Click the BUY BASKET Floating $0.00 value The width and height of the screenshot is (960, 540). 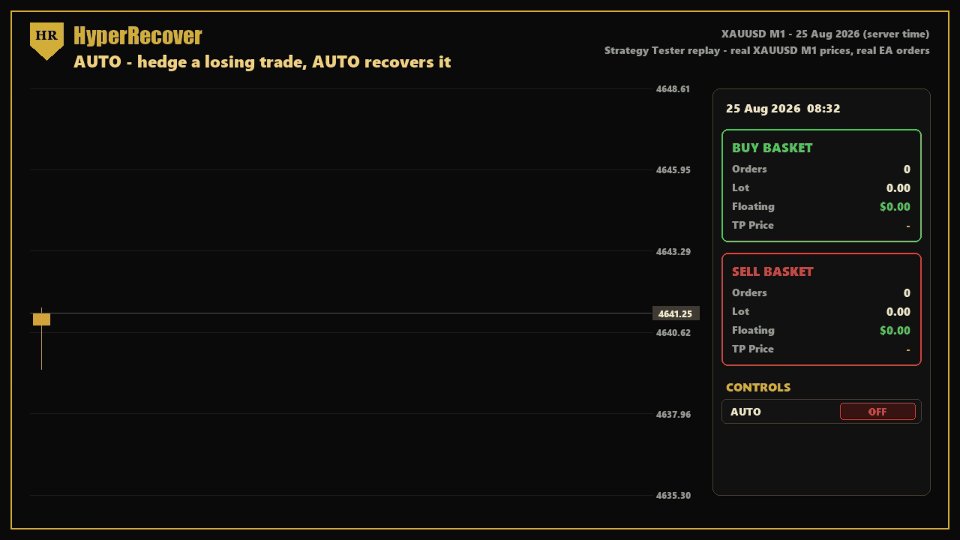click(895, 207)
